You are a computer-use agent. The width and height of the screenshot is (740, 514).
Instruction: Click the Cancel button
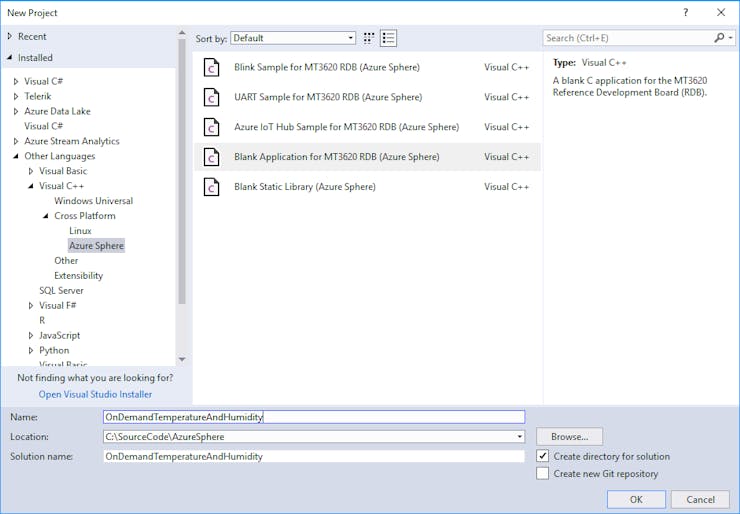[700, 499]
